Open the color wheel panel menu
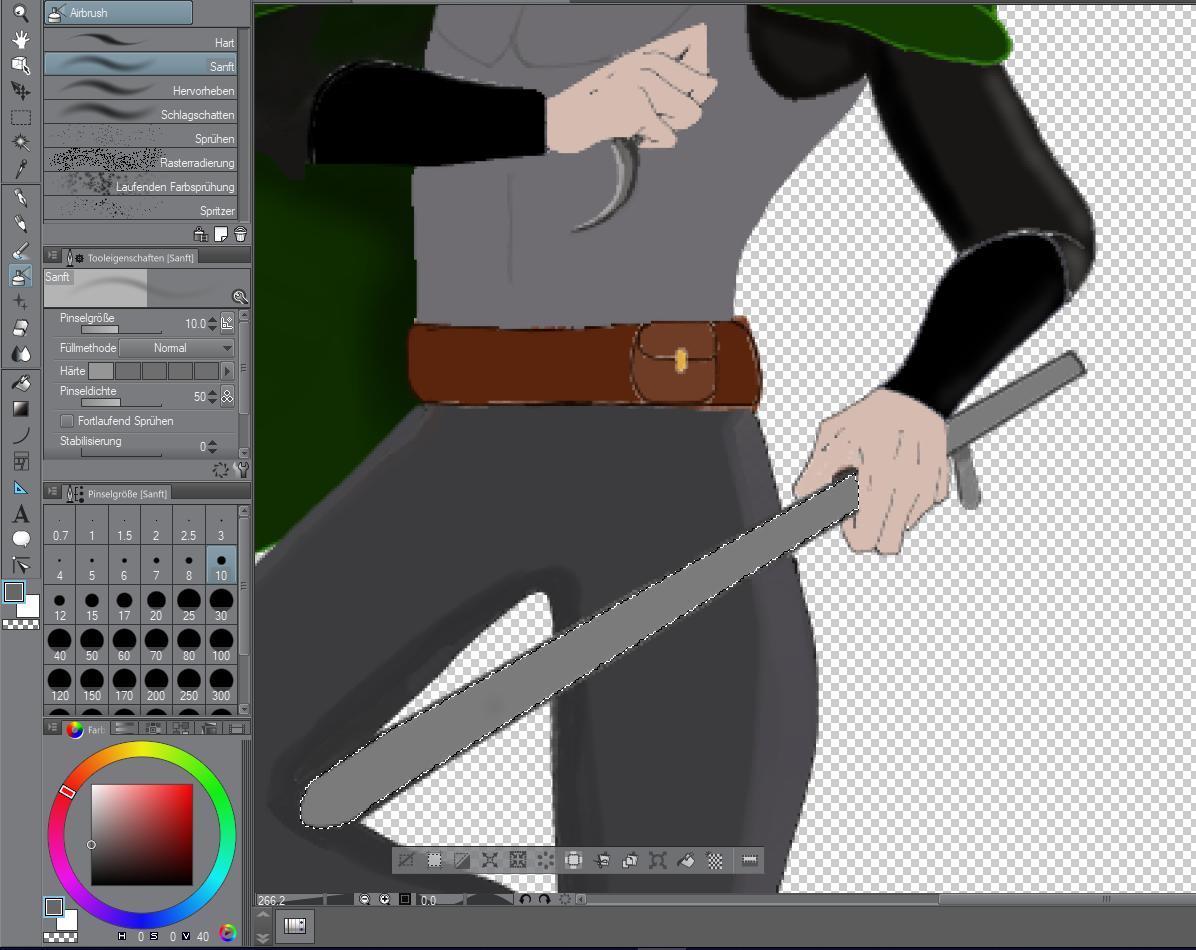Image resolution: width=1196 pixels, height=950 pixels. coord(53,727)
